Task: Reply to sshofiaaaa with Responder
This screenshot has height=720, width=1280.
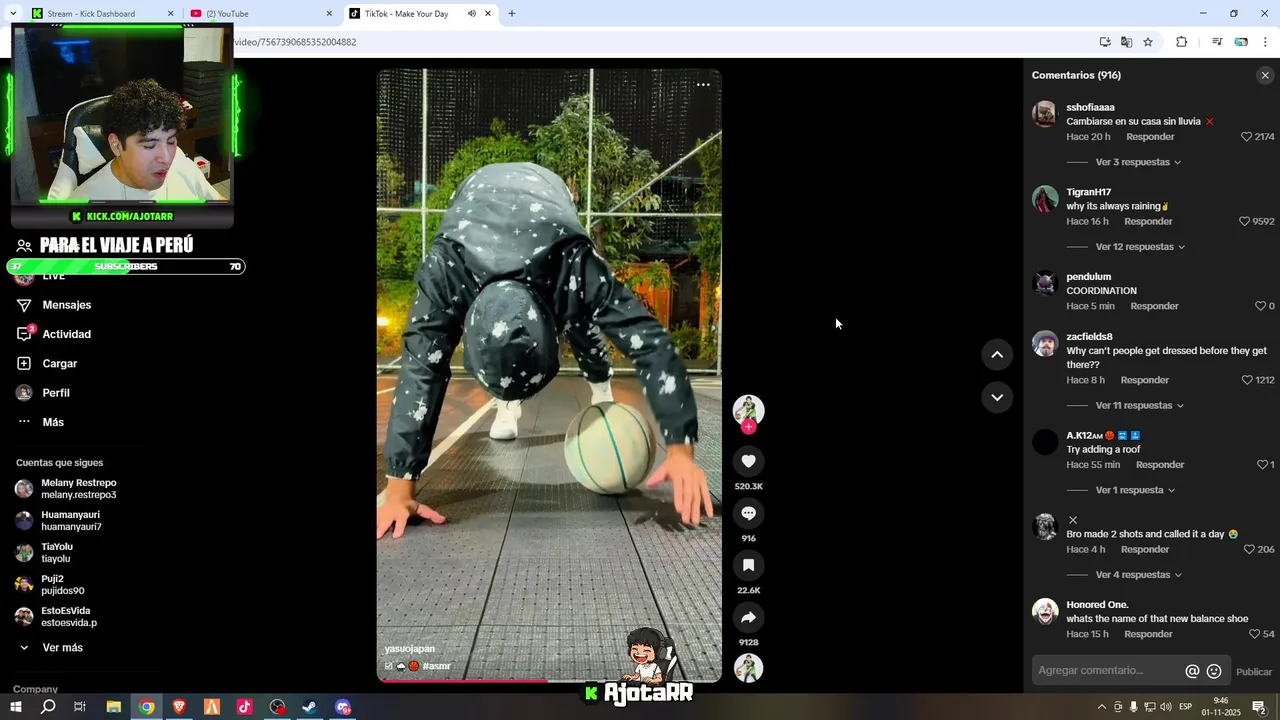Action: click(1150, 137)
